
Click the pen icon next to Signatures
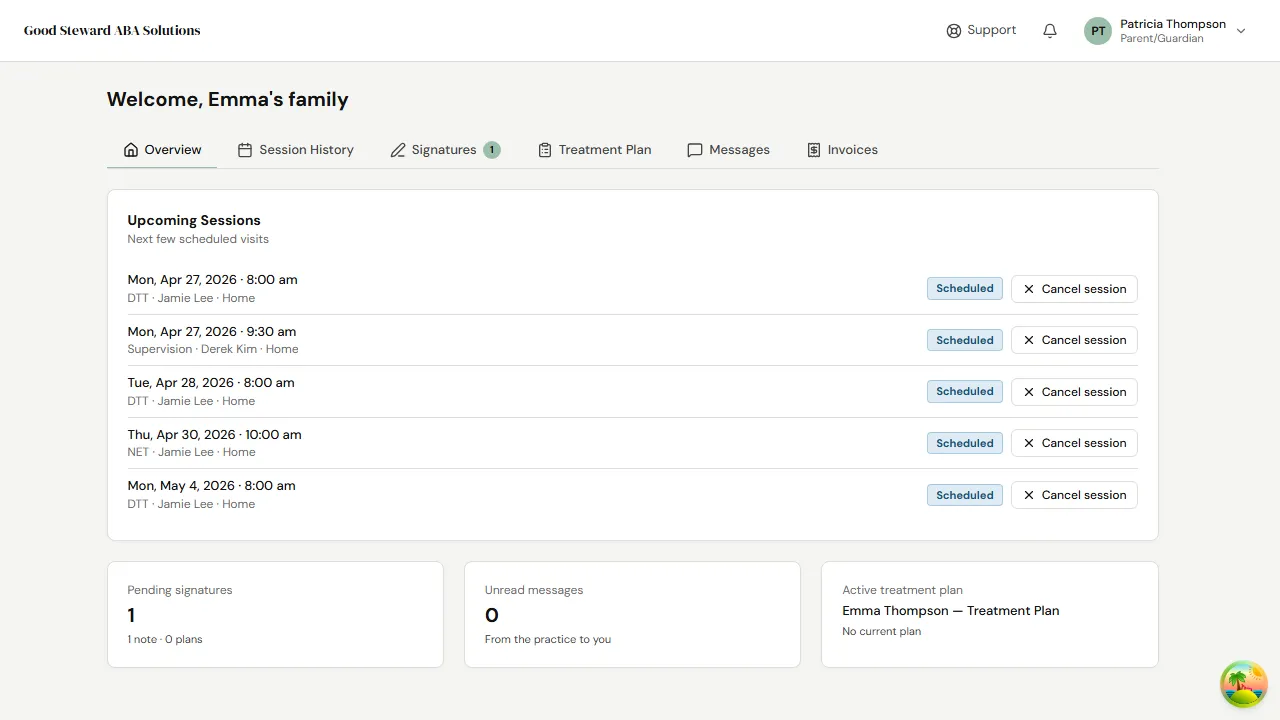pyautogui.click(x=397, y=149)
